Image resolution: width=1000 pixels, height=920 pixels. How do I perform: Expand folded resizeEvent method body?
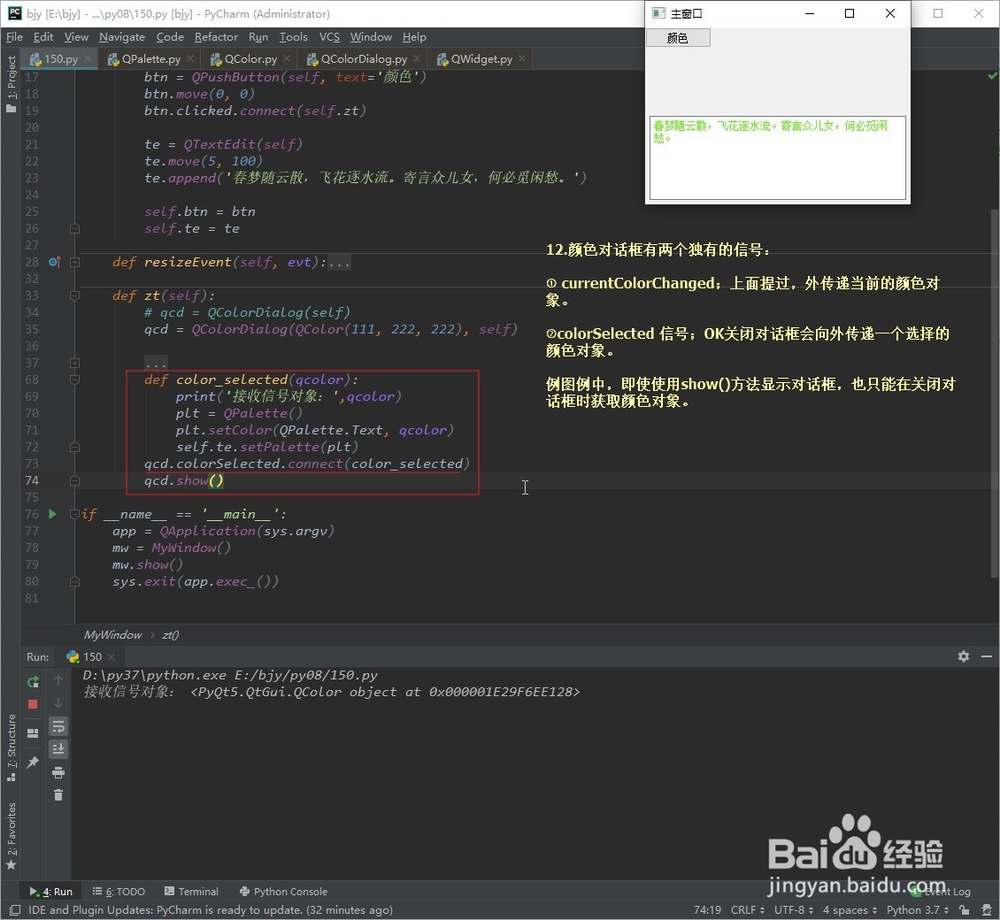75,262
